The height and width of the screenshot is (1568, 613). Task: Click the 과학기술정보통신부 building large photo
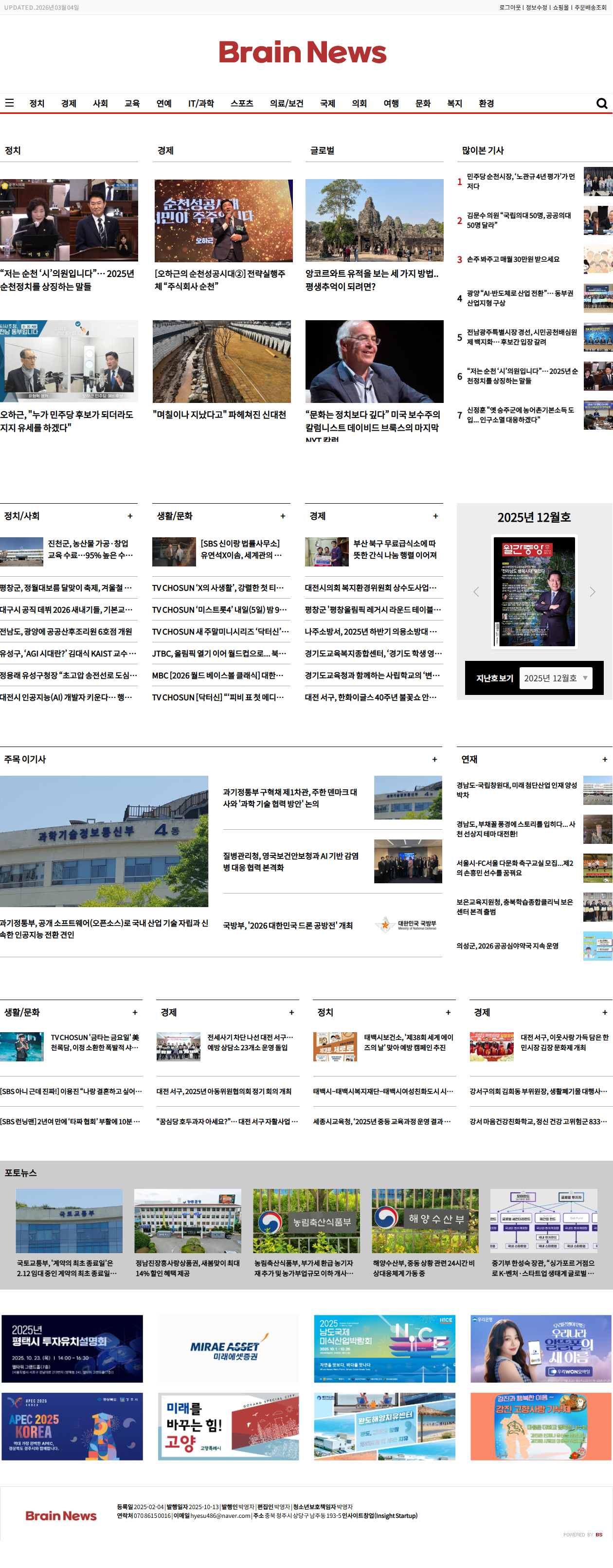point(104,841)
